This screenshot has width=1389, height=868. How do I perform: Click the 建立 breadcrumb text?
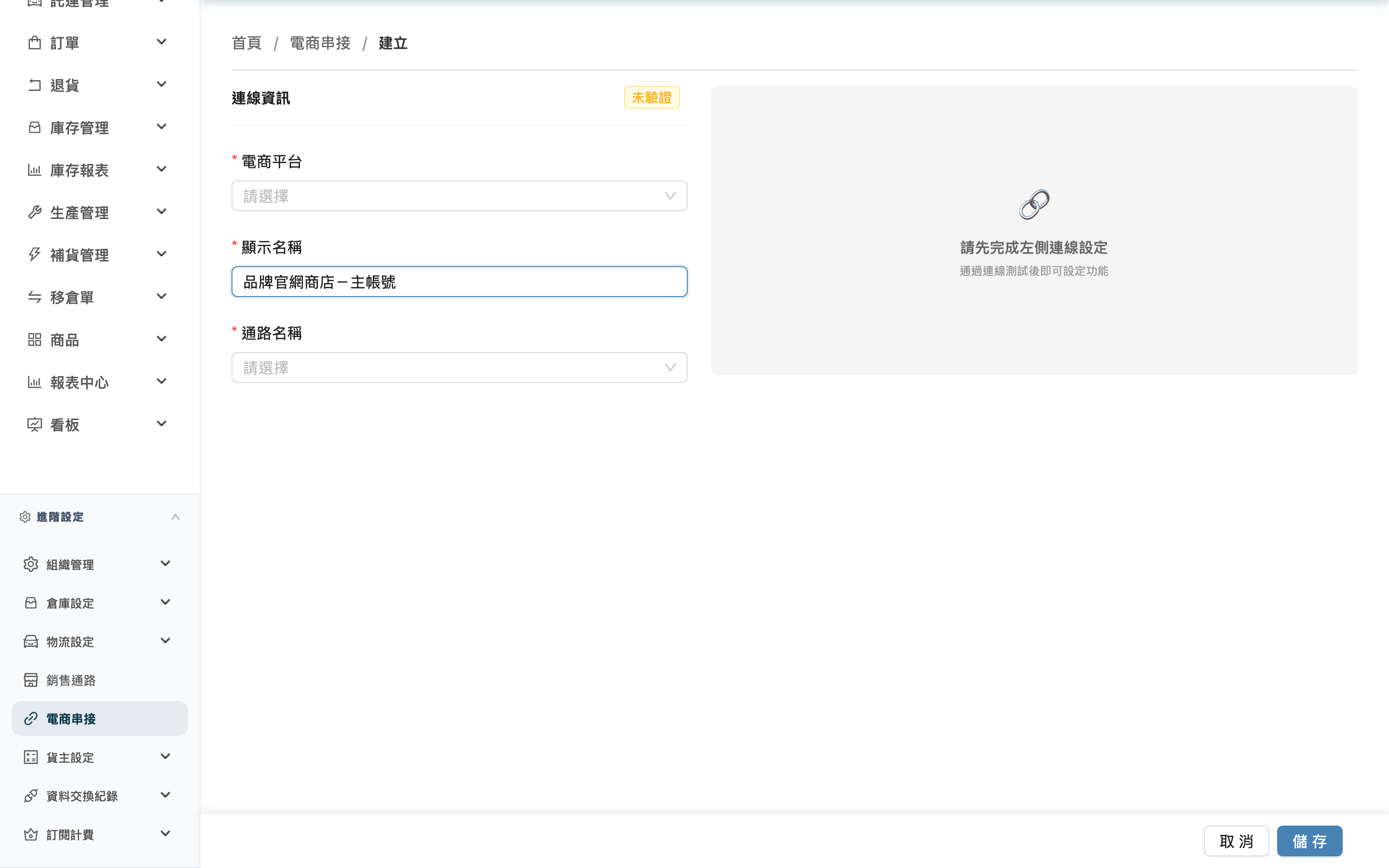[393, 43]
